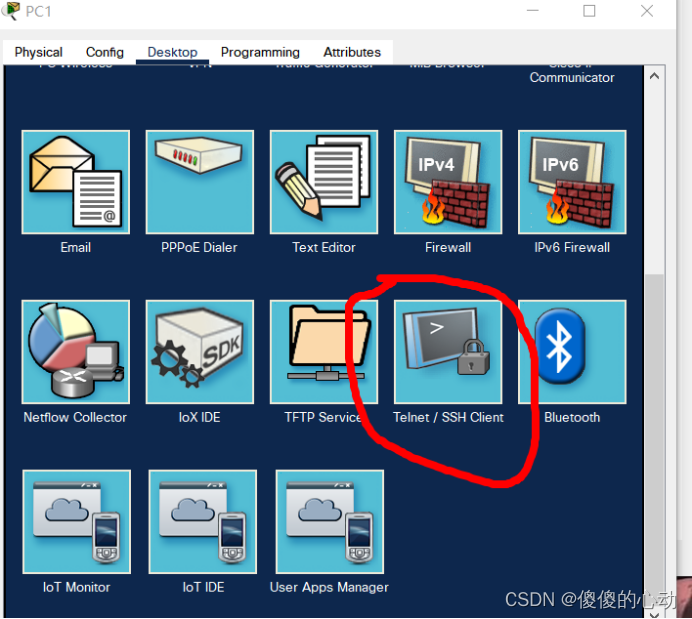
Task: Click the scrollbar up arrow
Action: (654, 76)
